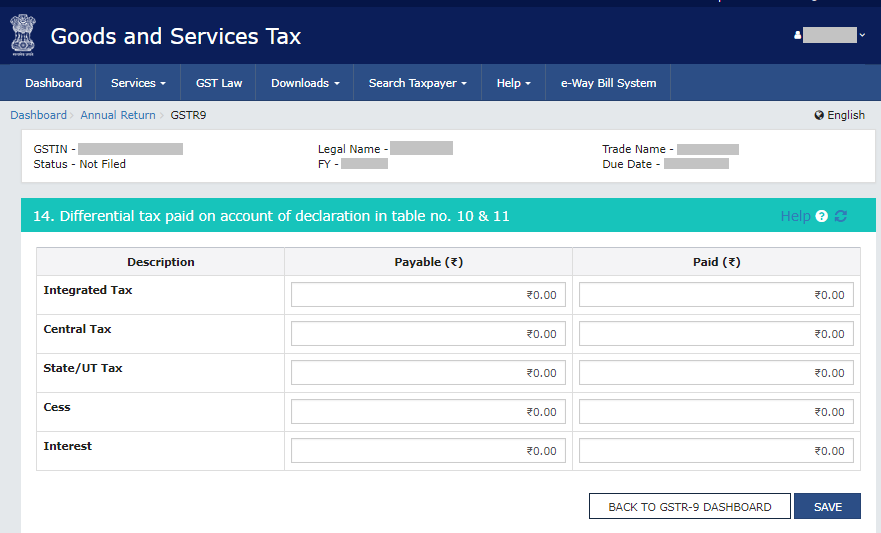The height and width of the screenshot is (533, 881).
Task: Open e-Way Bill System link
Action: (608, 83)
